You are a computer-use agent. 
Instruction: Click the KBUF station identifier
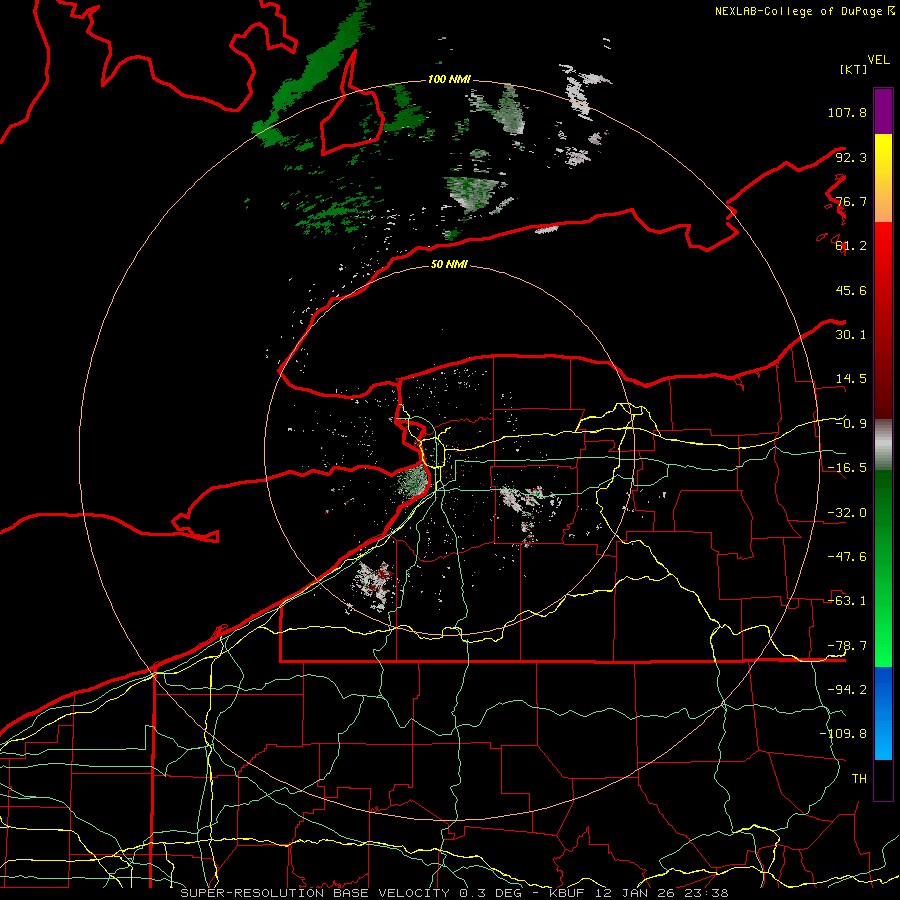[x=567, y=893]
